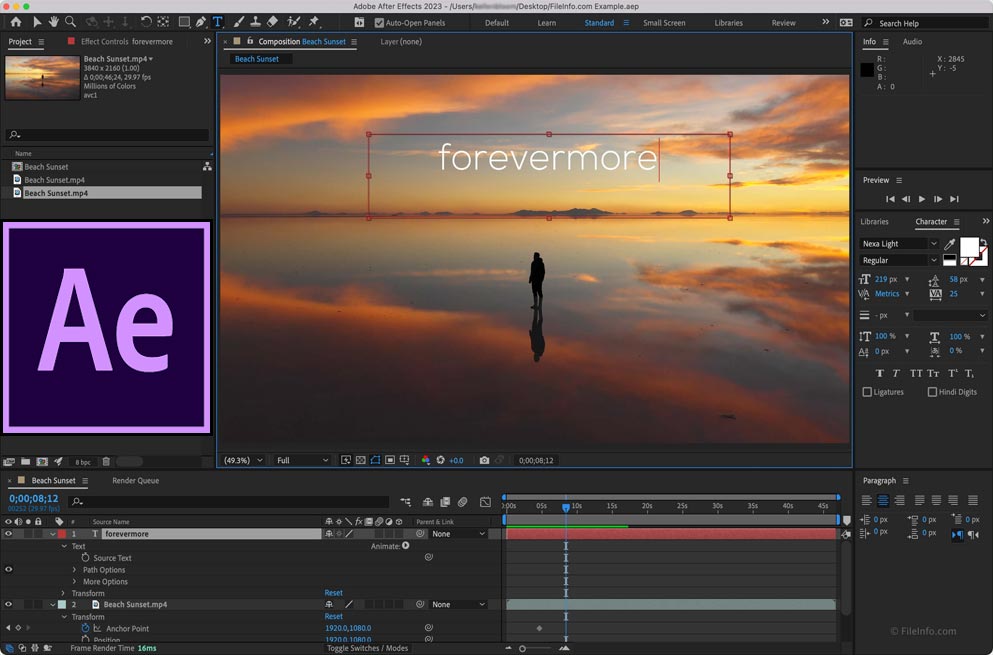Viewport: 993px width, 655px height.
Task: Center align text in Paragraph panel
Action: 883,500
